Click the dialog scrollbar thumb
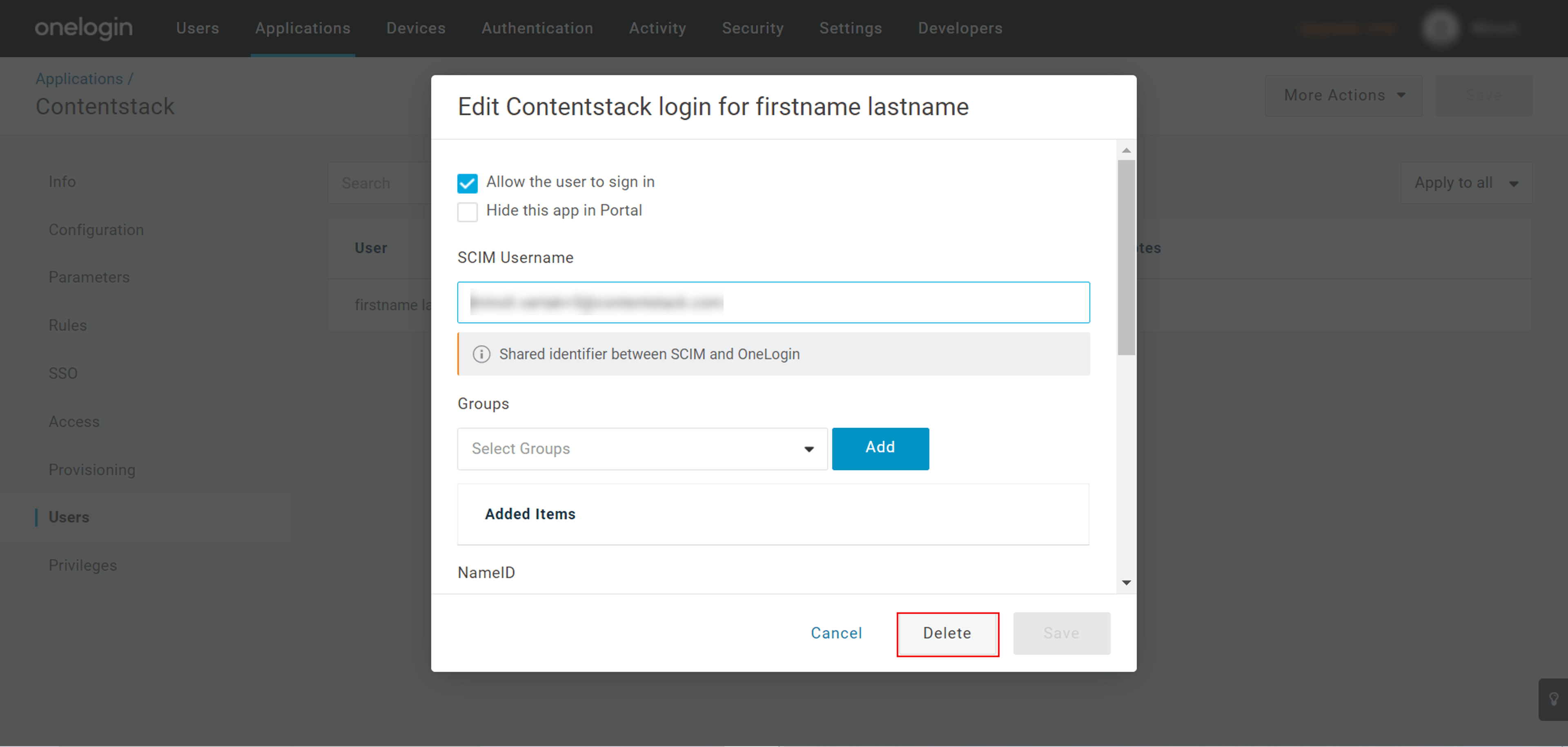The width and height of the screenshot is (1568, 747). (x=1126, y=257)
